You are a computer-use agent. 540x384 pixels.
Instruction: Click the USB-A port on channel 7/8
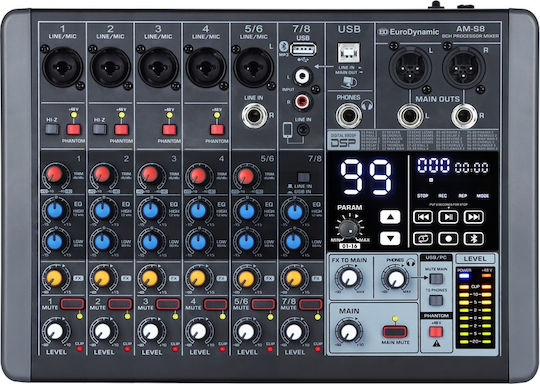[303, 49]
